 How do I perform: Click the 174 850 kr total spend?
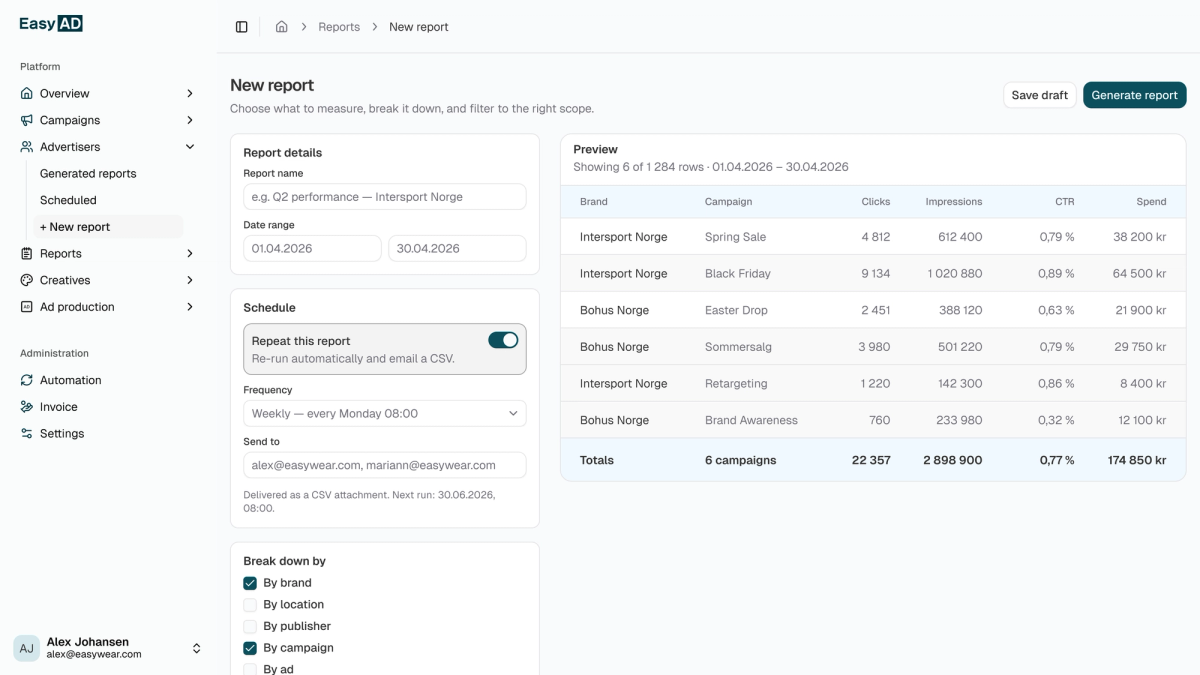coord(1137,461)
